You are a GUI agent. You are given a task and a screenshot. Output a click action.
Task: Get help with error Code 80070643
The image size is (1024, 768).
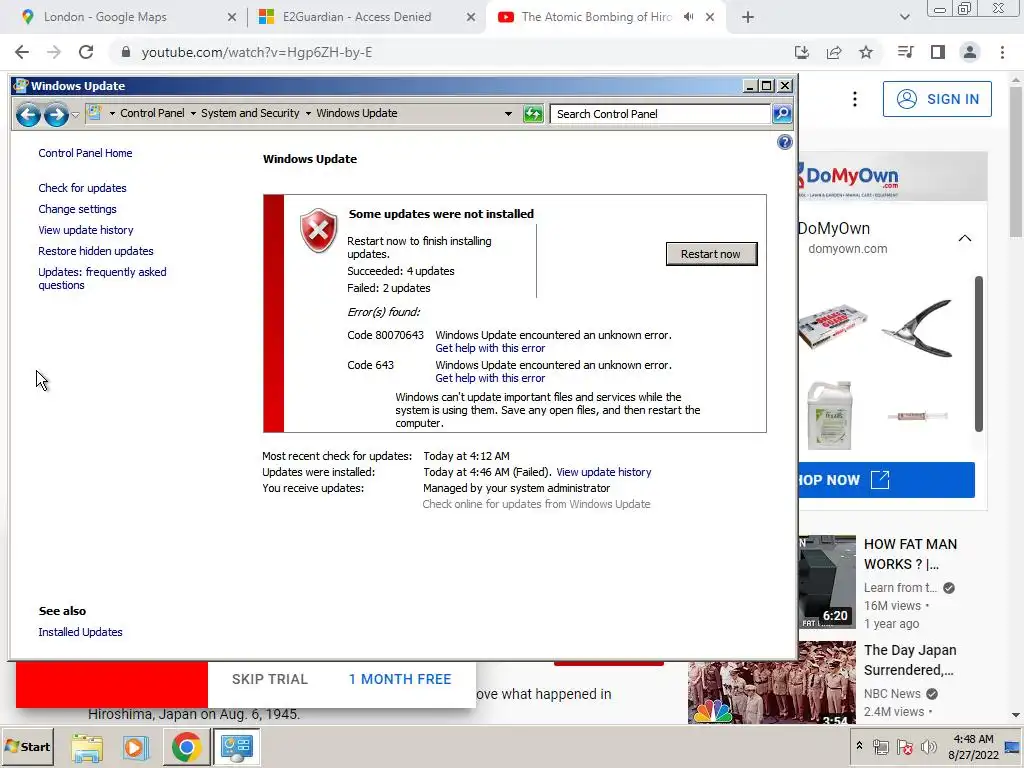tap(490, 348)
